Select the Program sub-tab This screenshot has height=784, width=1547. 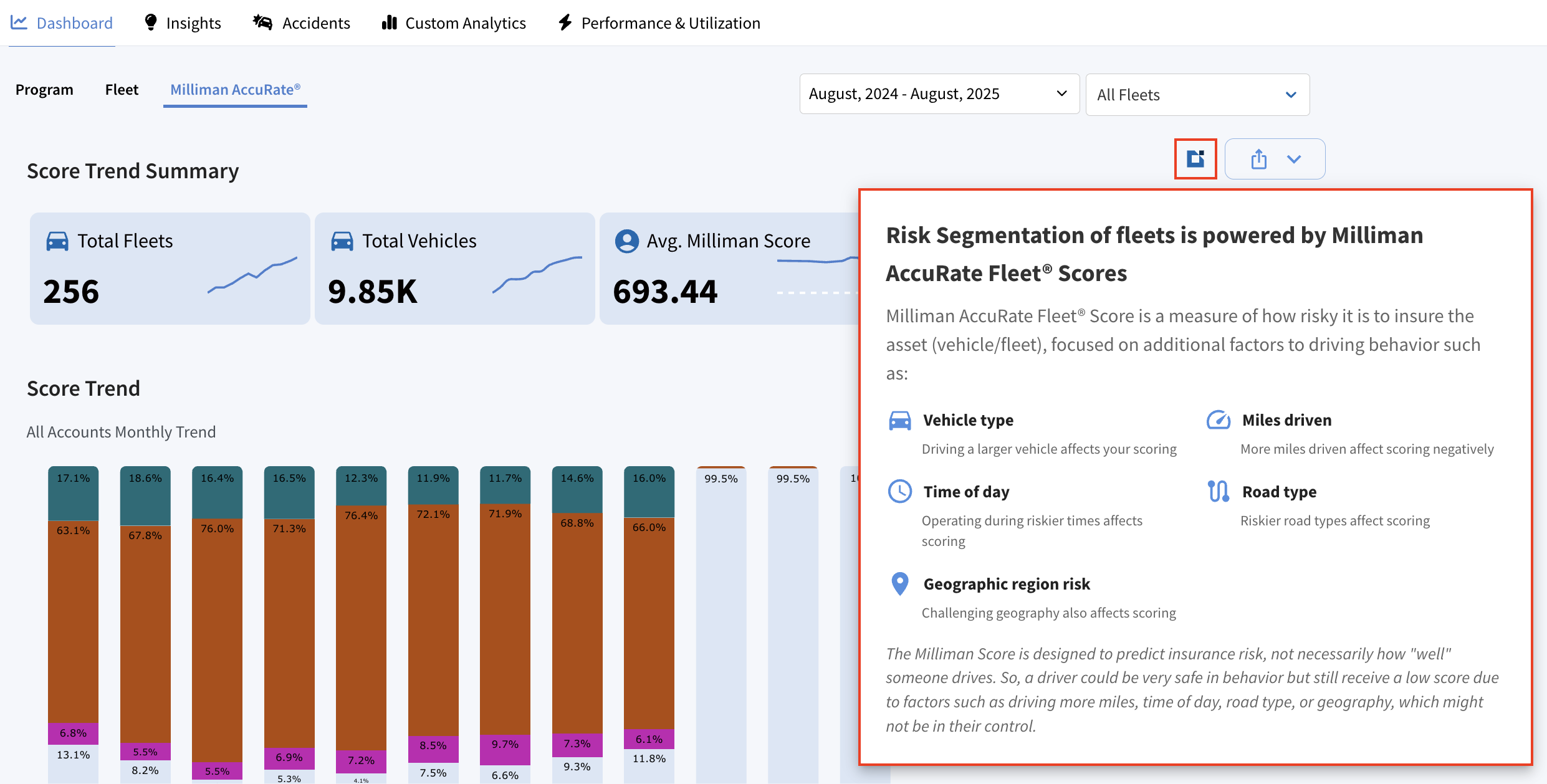(44, 90)
